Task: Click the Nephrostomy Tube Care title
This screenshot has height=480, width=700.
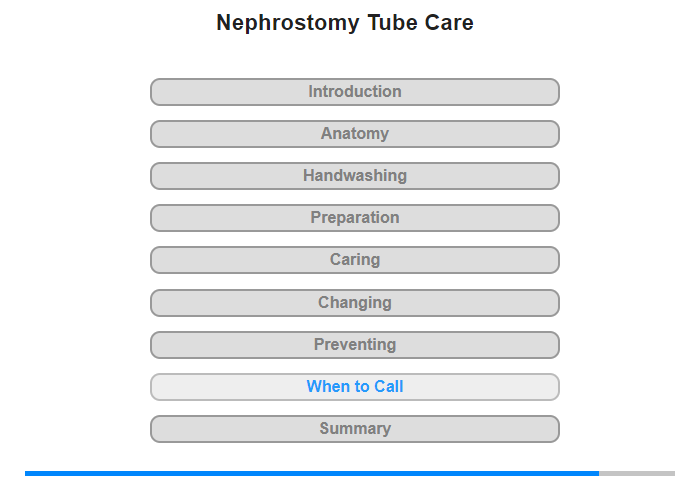Action: coord(345,23)
